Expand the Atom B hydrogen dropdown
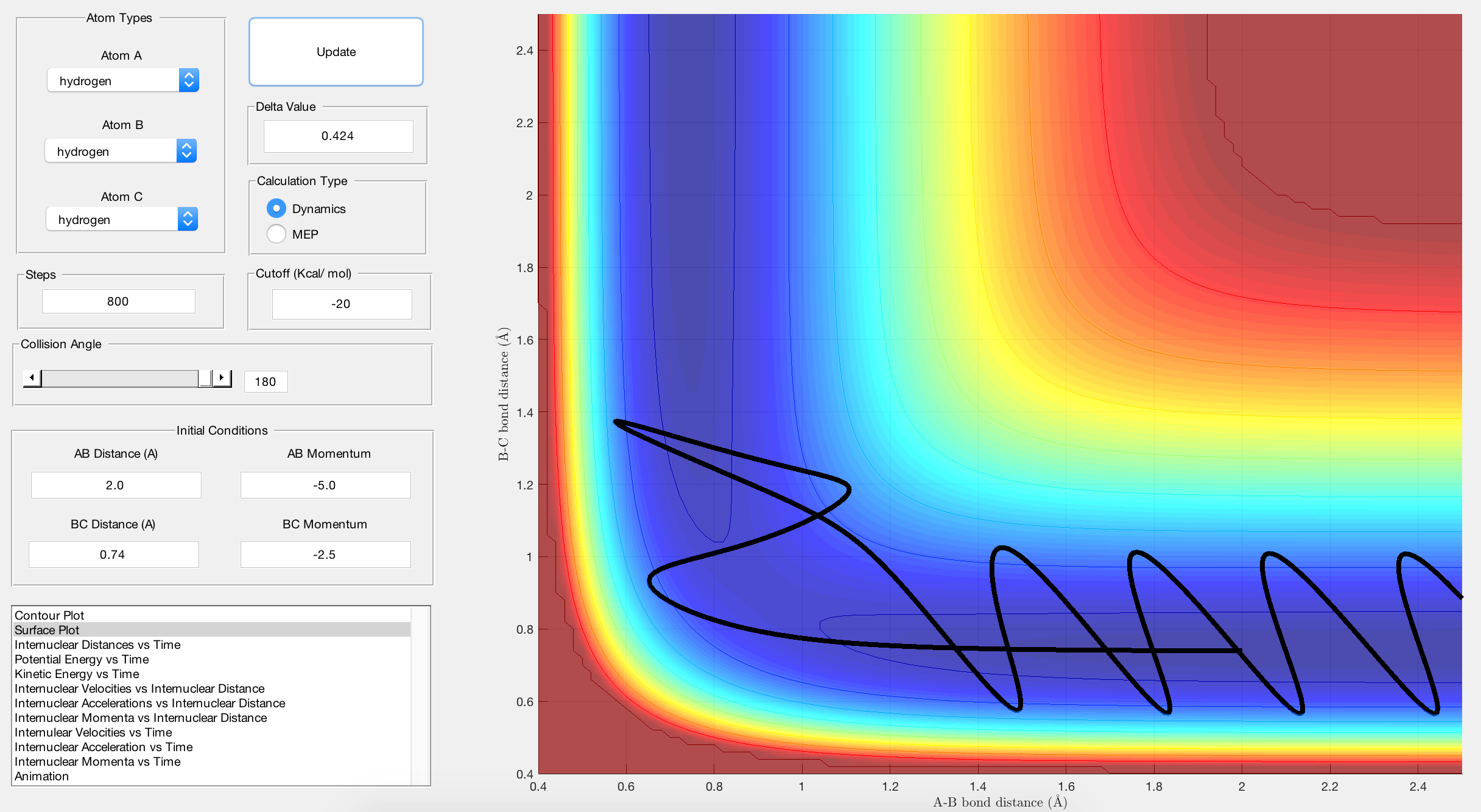 coord(186,151)
